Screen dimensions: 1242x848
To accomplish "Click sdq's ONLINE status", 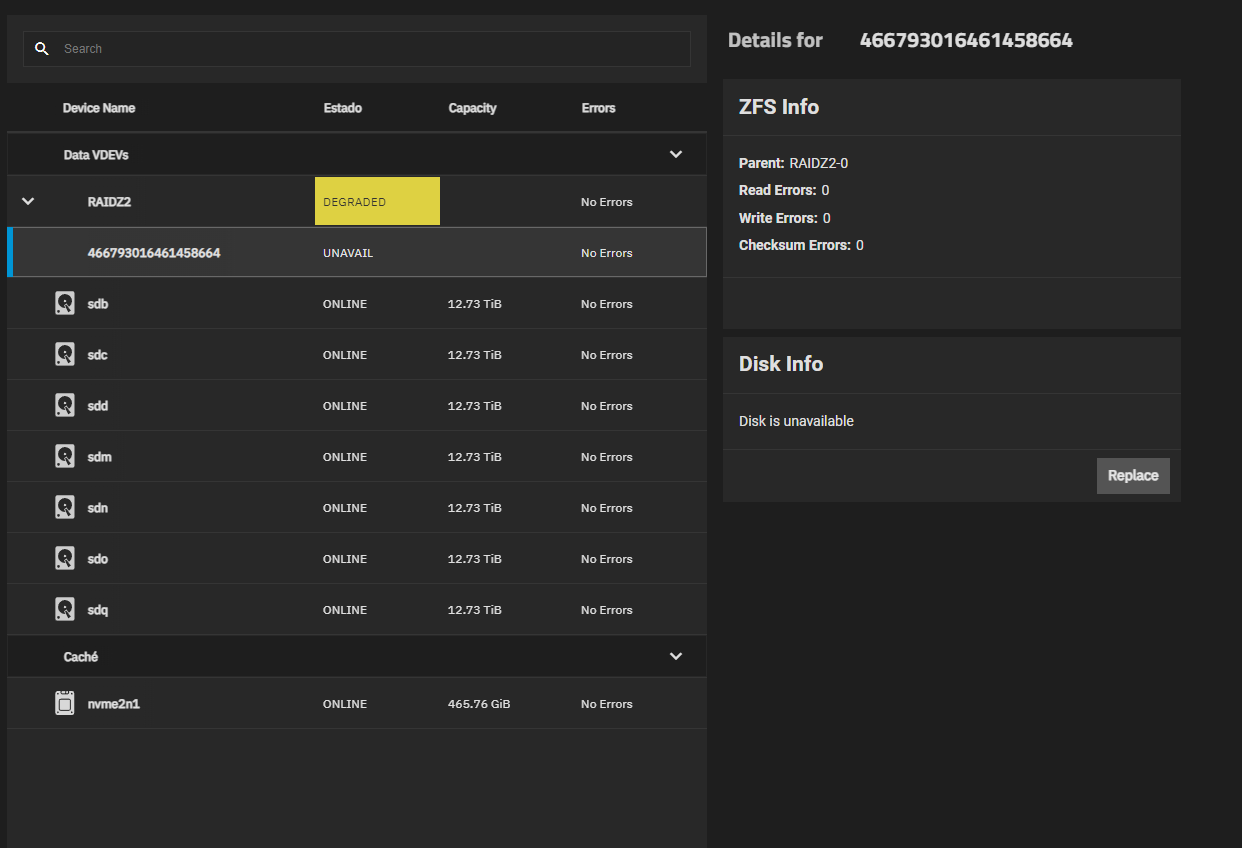I will click(x=345, y=610).
